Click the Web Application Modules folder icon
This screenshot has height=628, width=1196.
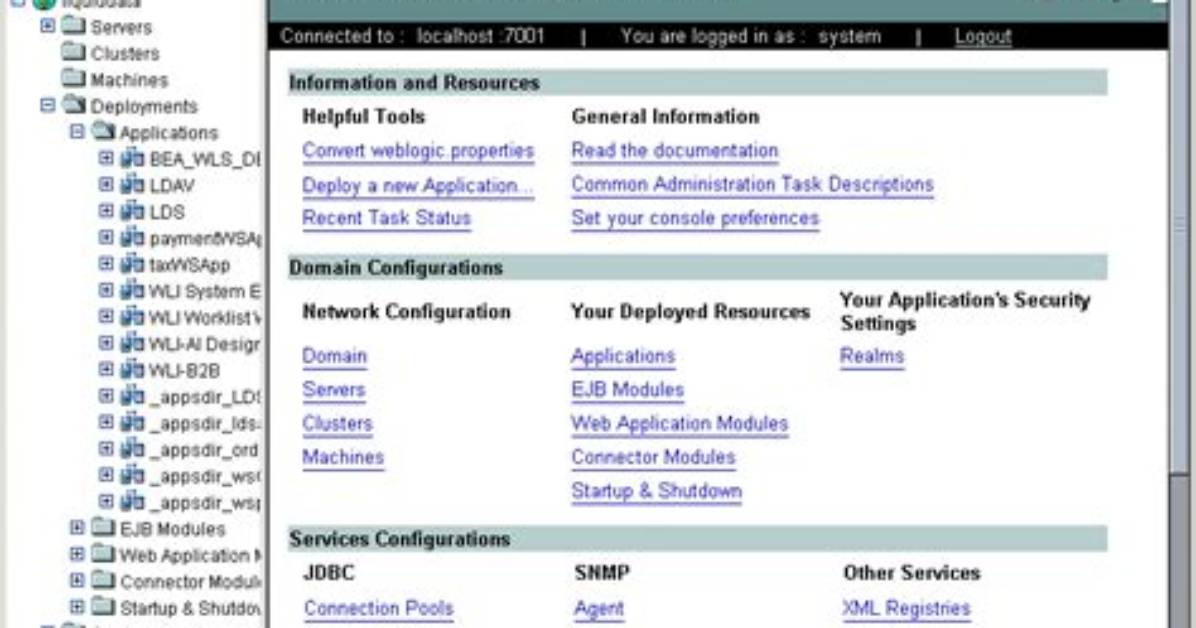102,555
